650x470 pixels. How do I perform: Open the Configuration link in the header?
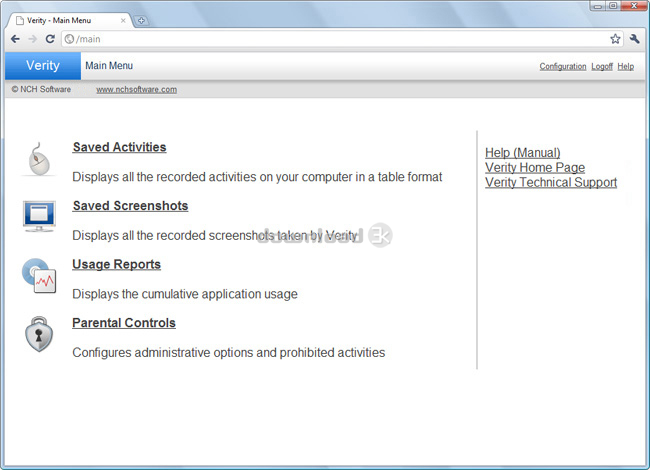click(x=563, y=66)
